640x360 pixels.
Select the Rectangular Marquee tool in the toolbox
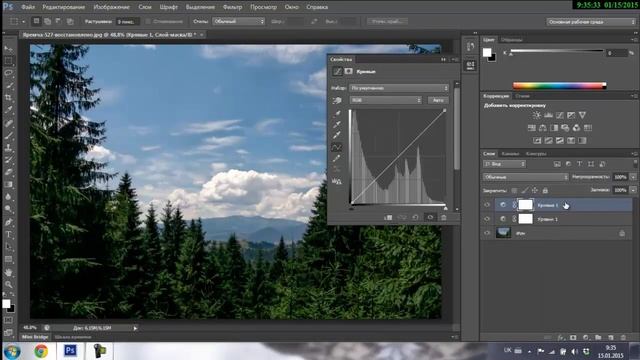point(9,61)
